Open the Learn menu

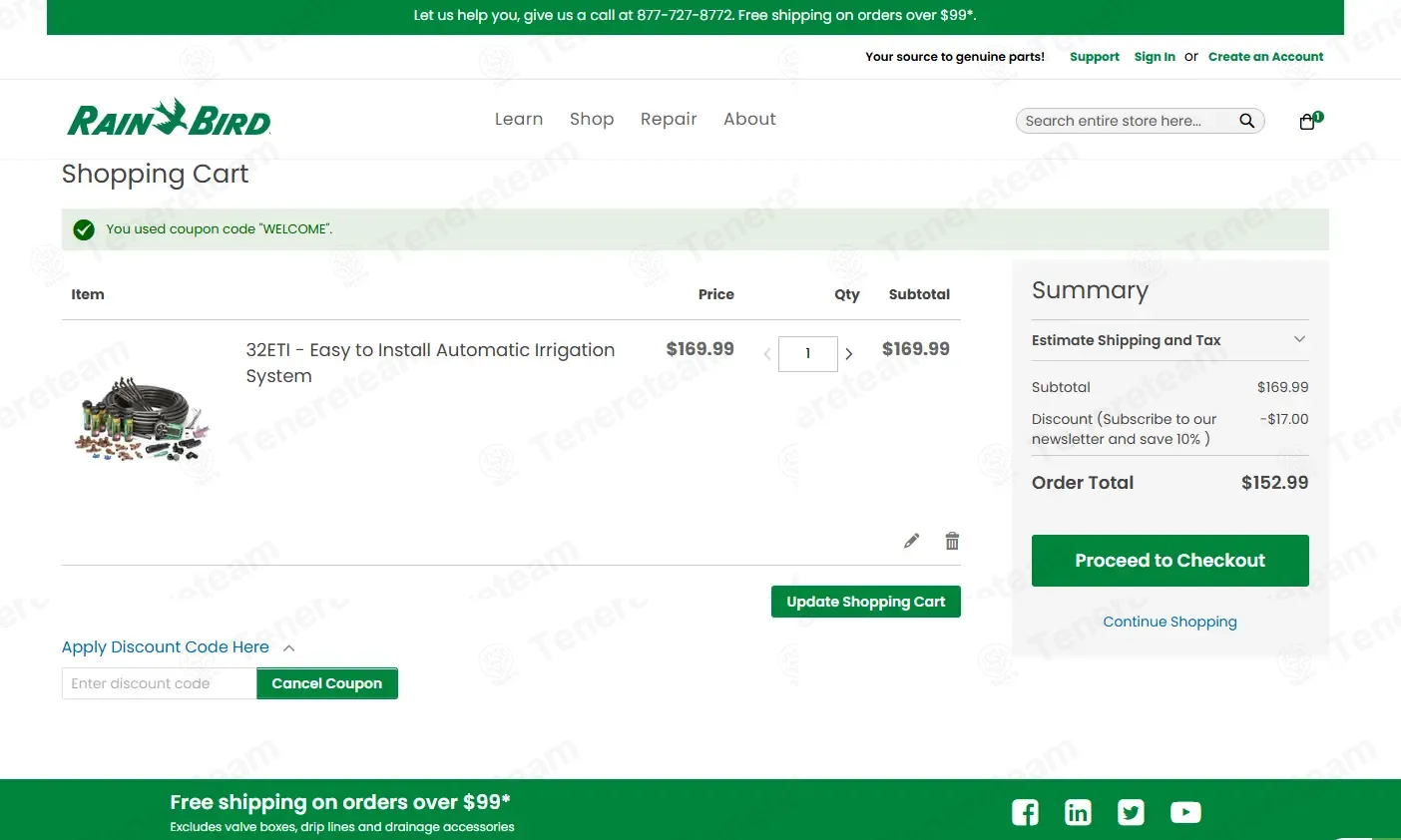[x=519, y=119]
